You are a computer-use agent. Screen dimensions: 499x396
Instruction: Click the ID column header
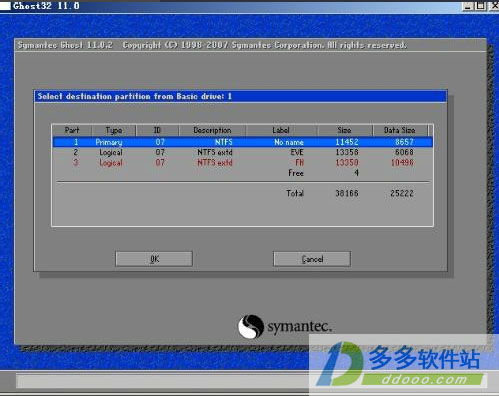coord(157,130)
